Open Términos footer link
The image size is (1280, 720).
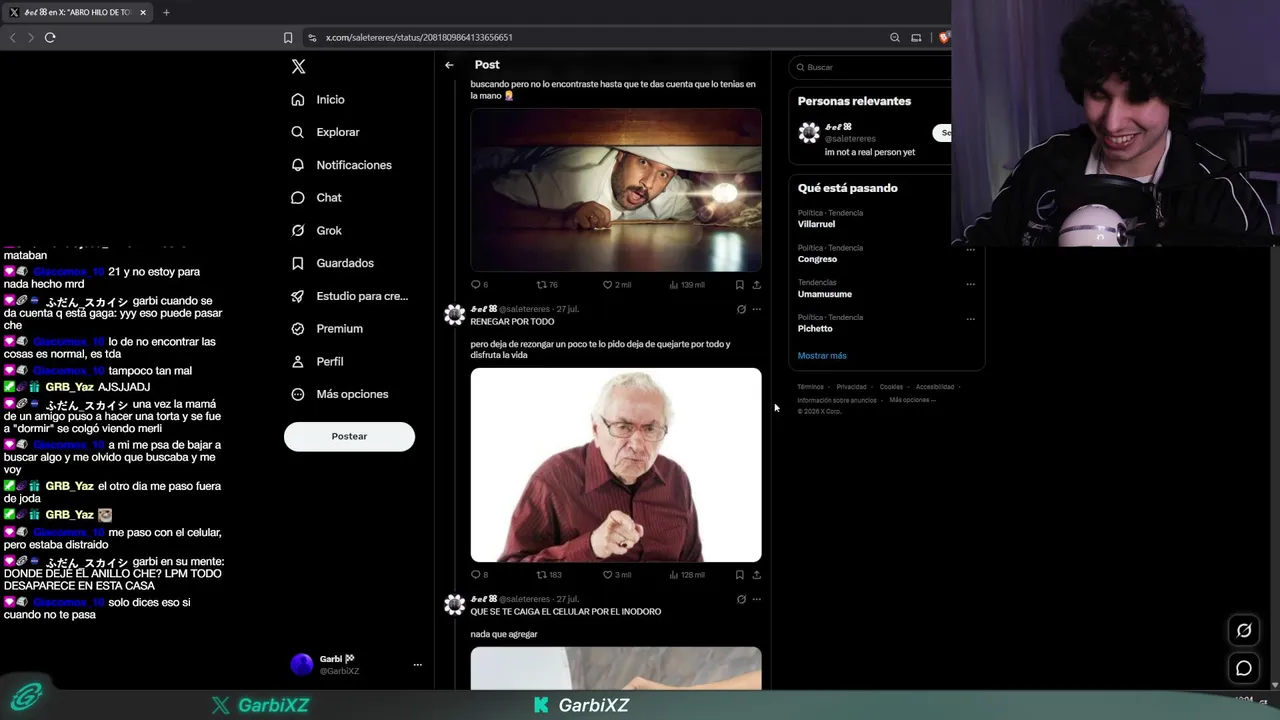(810, 387)
